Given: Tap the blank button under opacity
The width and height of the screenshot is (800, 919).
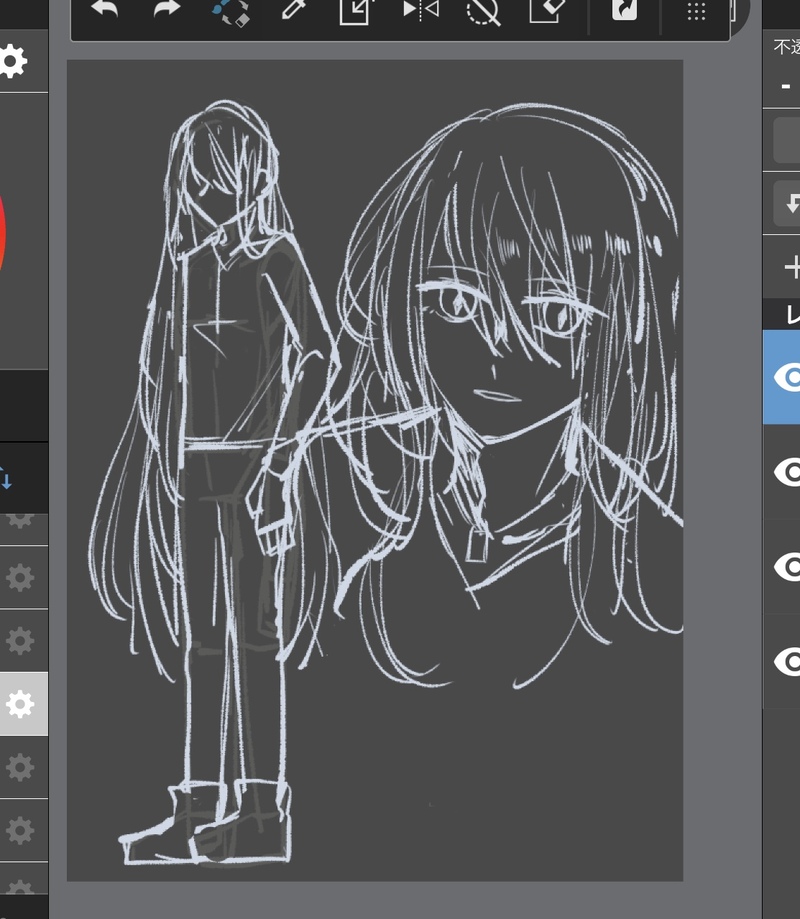Looking at the screenshot, I should point(787,140).
